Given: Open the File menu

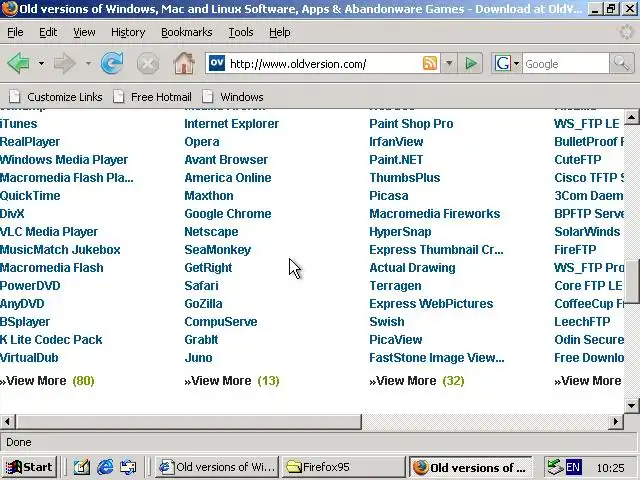Looking at the screenshot, I should point(15,32).
